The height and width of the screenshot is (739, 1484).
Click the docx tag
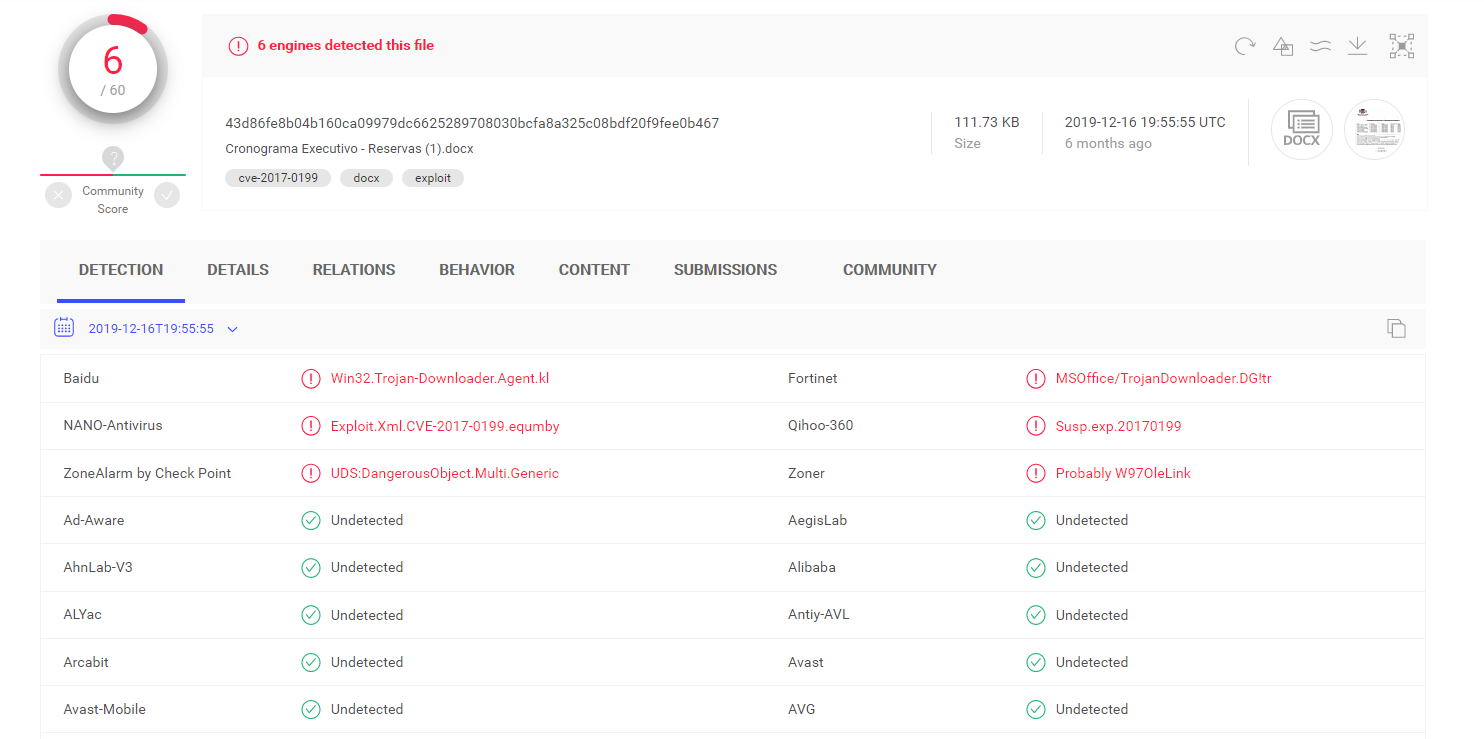click(366, 178)
